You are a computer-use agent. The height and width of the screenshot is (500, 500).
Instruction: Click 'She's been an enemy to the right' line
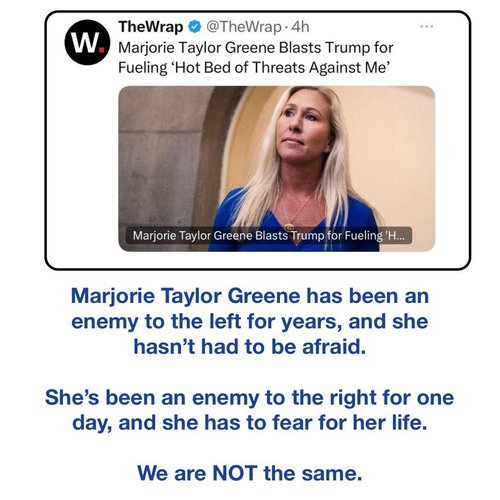click(250, 397)
